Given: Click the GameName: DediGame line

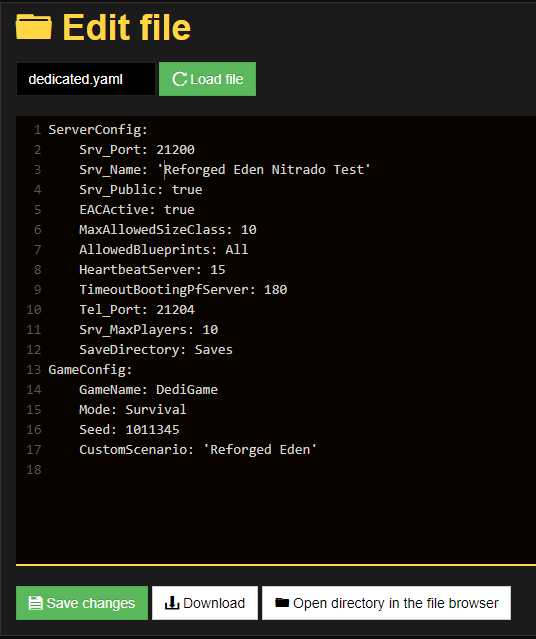Looking at the screenshot, I should 148,389.
